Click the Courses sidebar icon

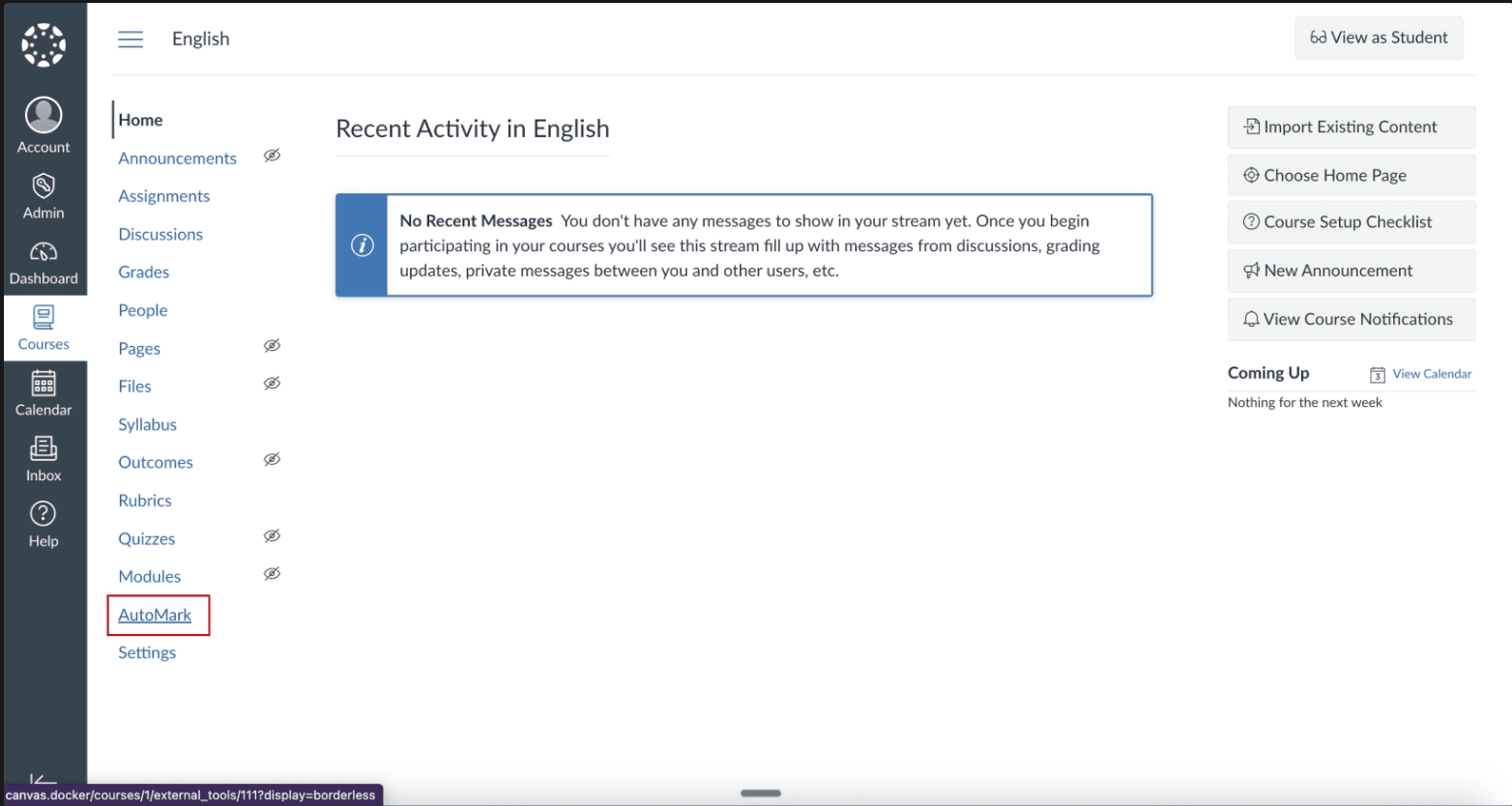coord(44,327)
